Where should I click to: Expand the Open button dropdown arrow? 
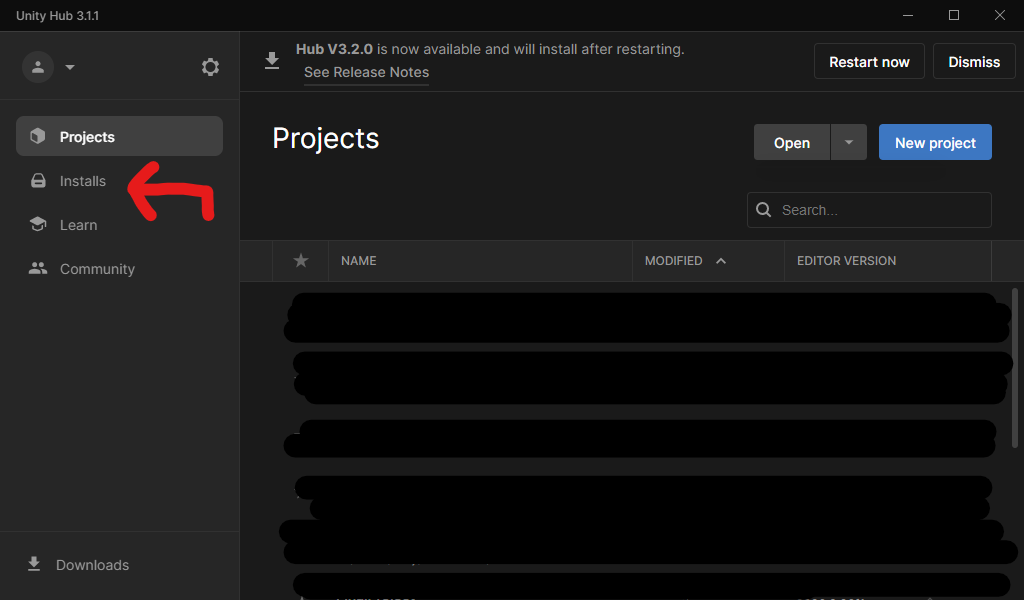tap(848, 142)
